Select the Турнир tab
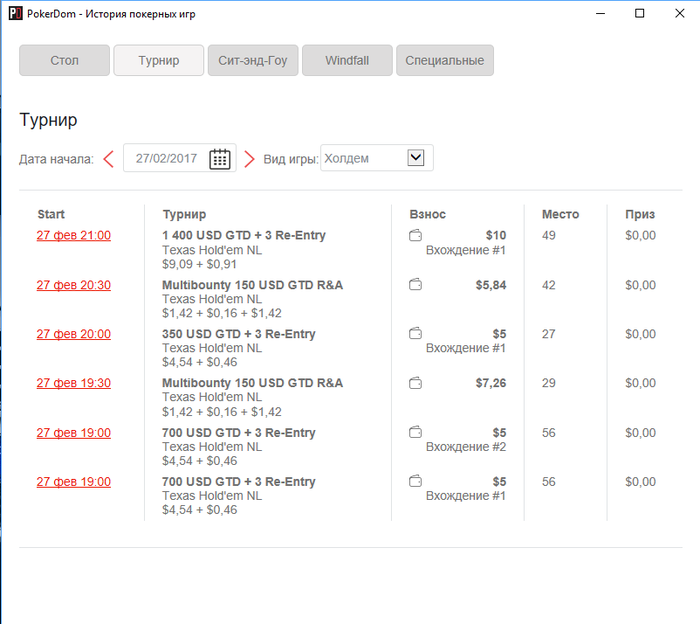The width and height of the screenshot is (700, 624). coord(158,60)
